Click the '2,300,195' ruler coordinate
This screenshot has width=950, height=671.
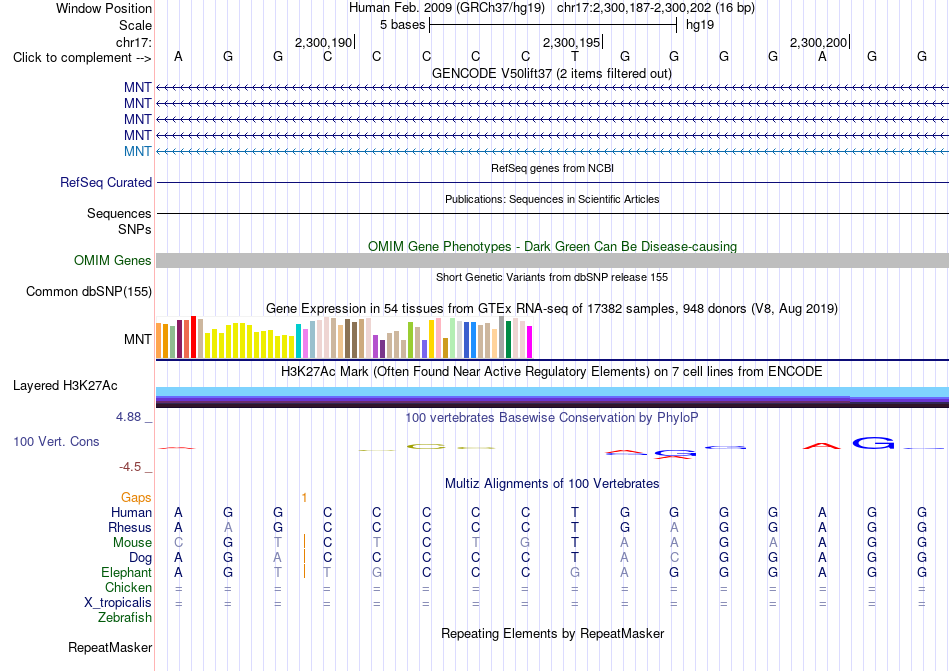(x=571, y=42)
